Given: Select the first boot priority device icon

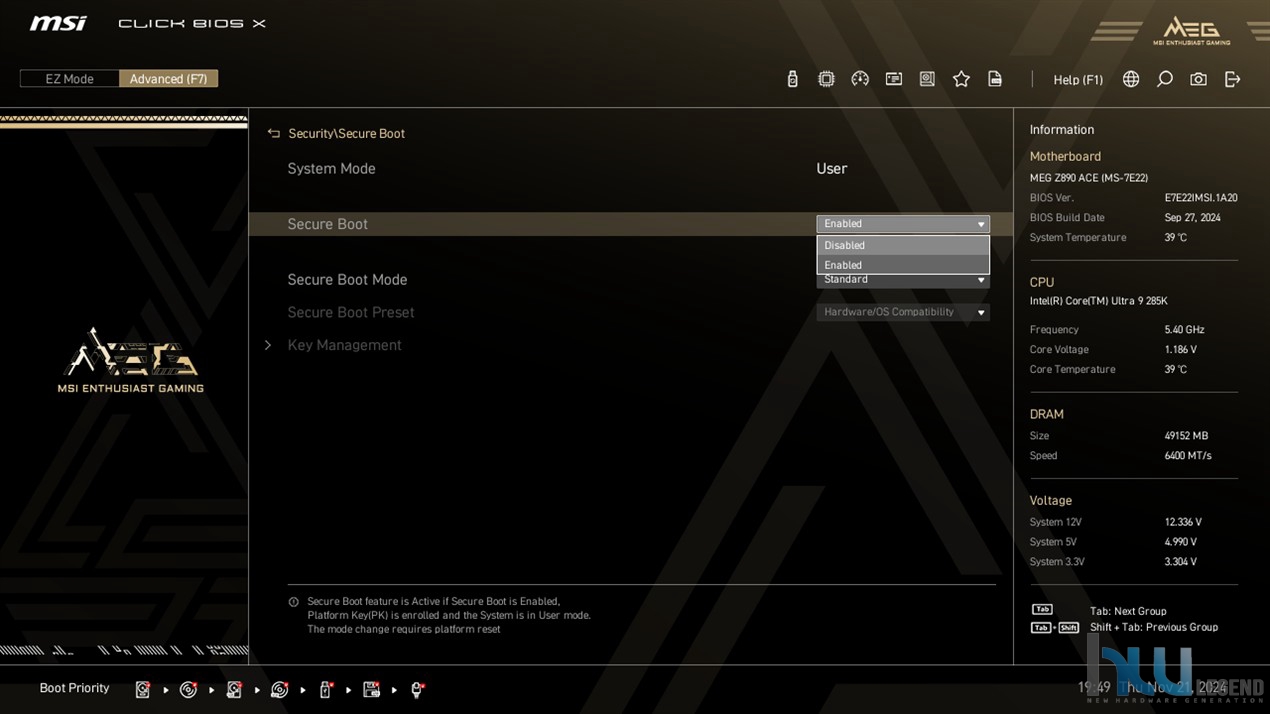Looking at the screenshot, I should click(143, 689).
